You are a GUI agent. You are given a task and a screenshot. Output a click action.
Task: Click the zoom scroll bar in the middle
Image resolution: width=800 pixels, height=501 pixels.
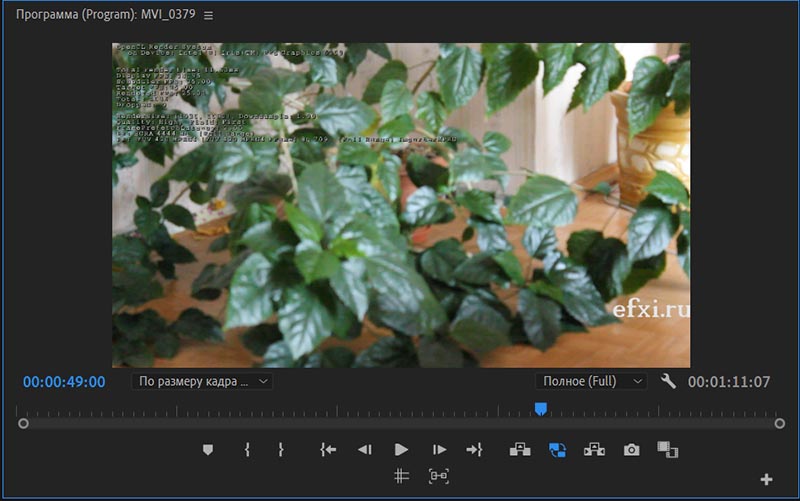(x=401, y=423)
